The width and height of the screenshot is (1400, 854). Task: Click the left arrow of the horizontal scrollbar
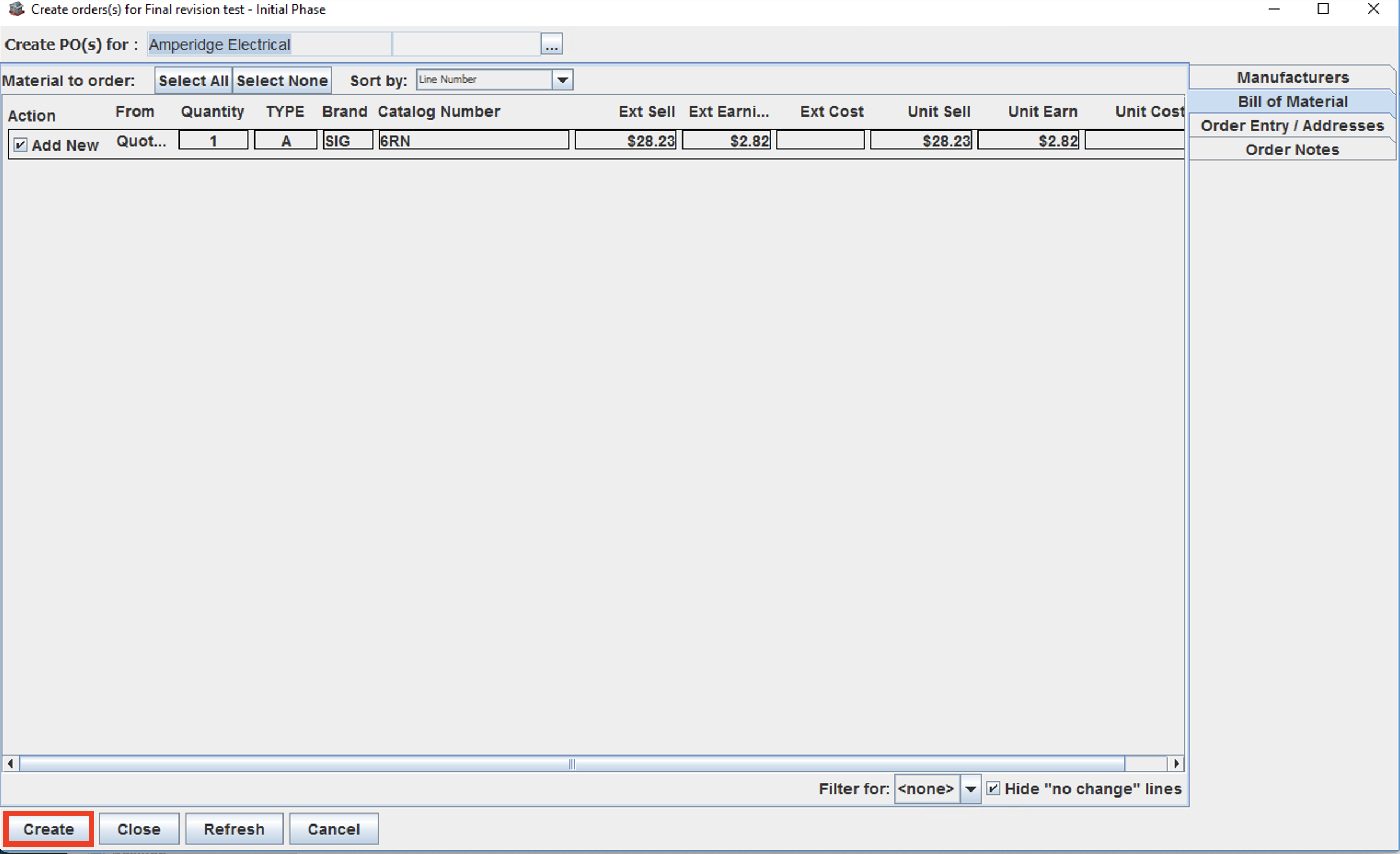pos(9,764)
